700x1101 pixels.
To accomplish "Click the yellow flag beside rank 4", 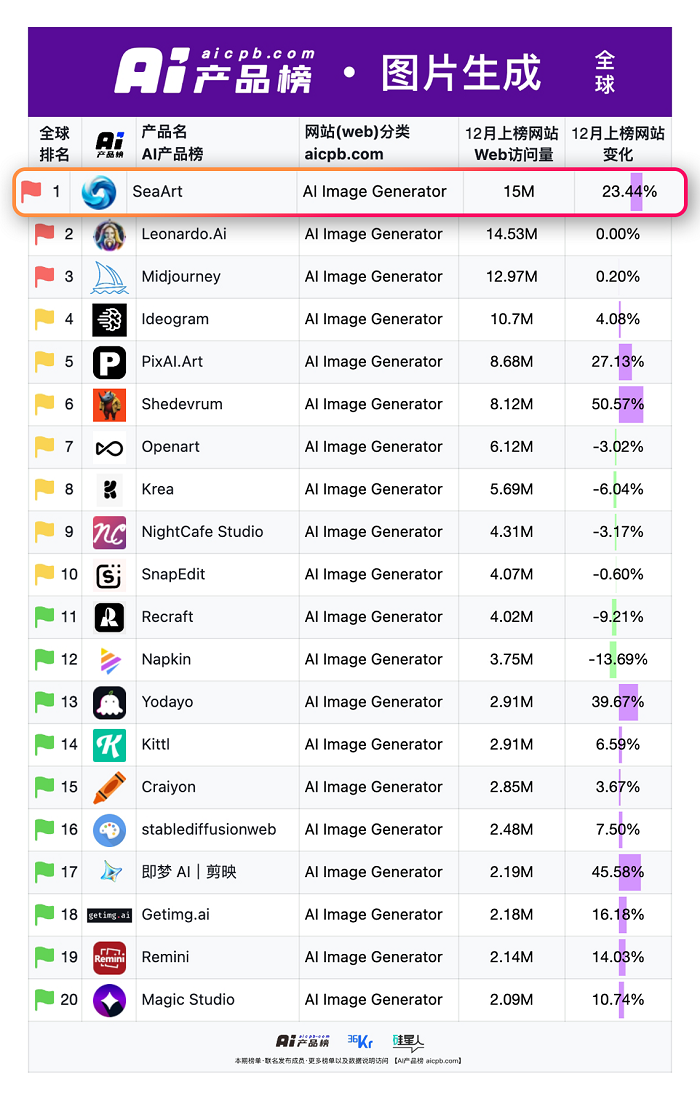I will click(44, 319).
